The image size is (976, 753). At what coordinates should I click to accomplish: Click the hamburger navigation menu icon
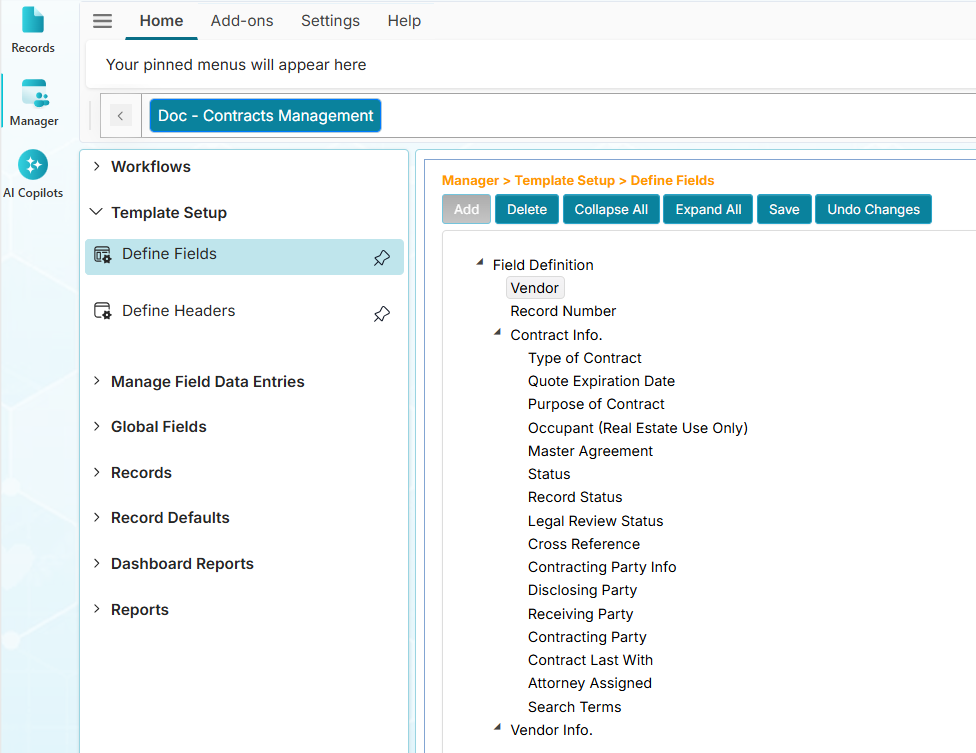click(x=101, y=20)
